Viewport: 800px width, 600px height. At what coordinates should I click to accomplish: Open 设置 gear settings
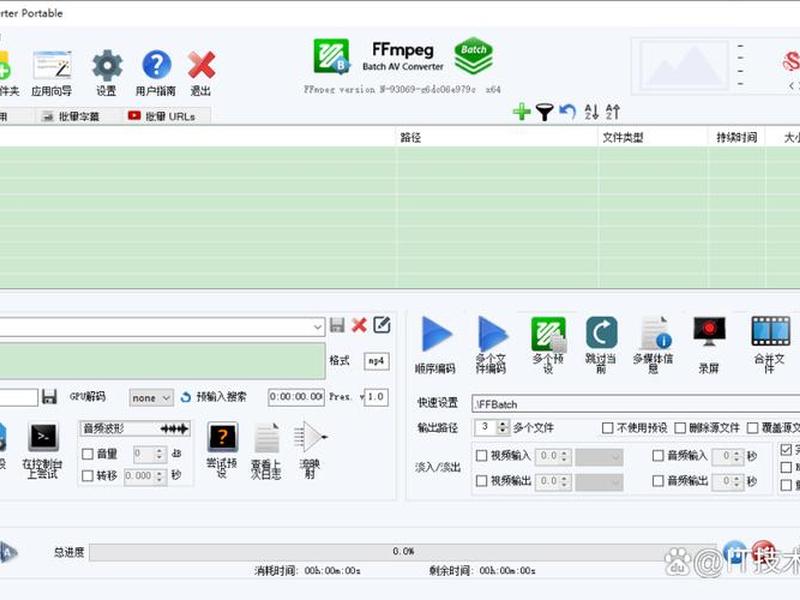[x=107, y=74]
